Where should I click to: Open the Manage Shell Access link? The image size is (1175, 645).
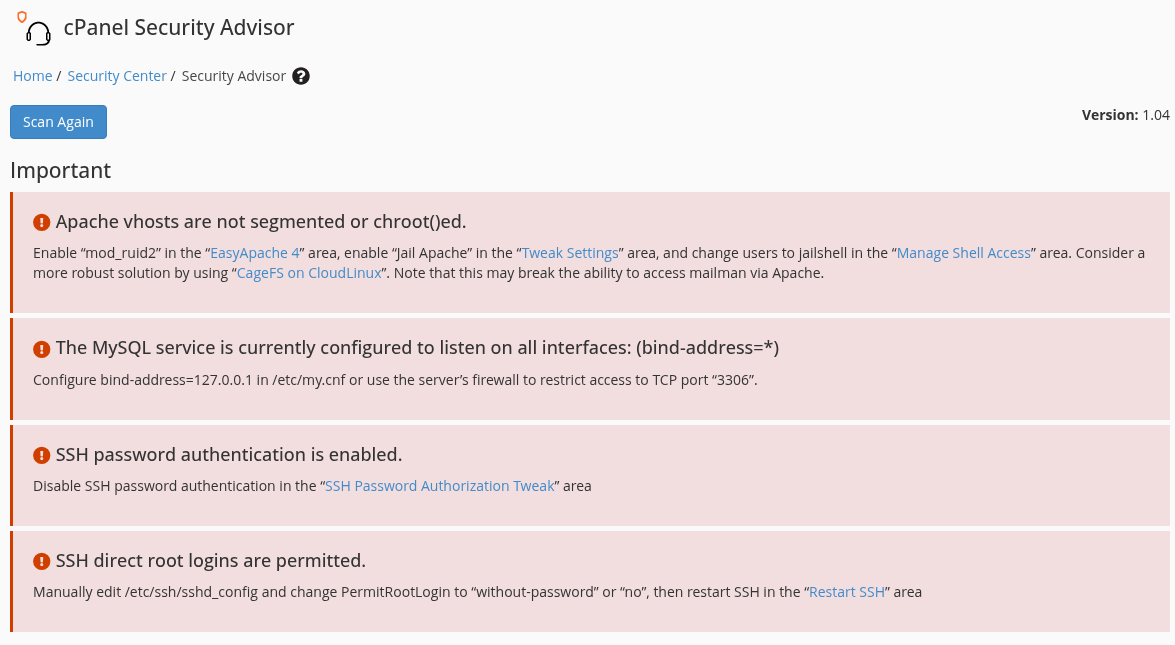pos(964,253)
